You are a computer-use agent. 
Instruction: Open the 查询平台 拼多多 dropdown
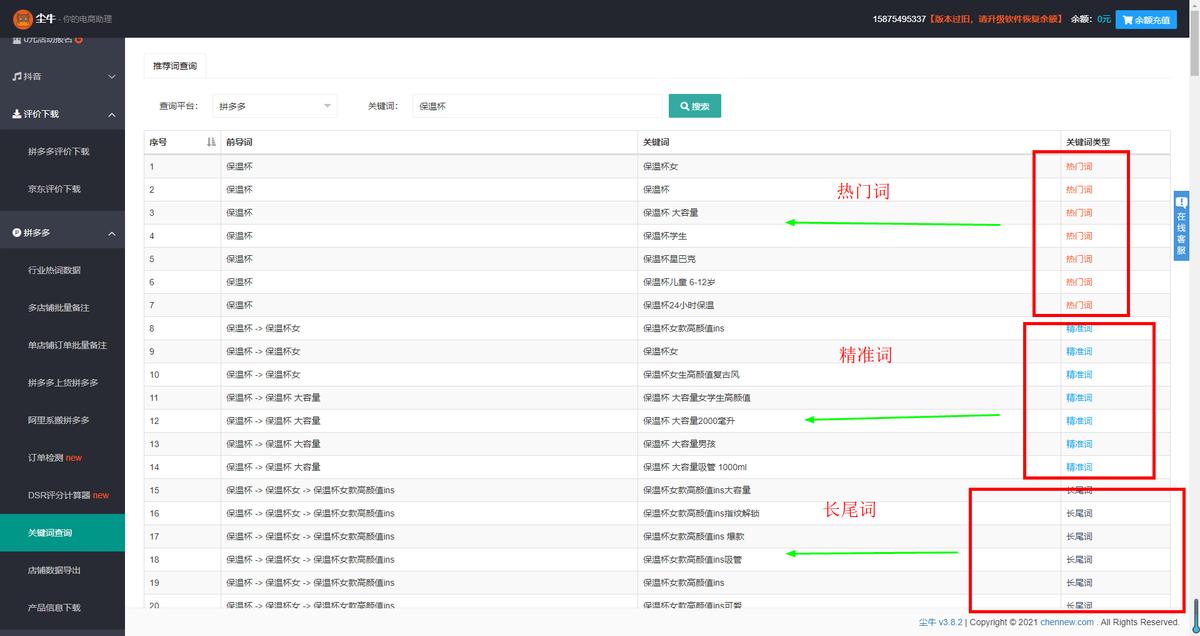[x=275, y=106]
